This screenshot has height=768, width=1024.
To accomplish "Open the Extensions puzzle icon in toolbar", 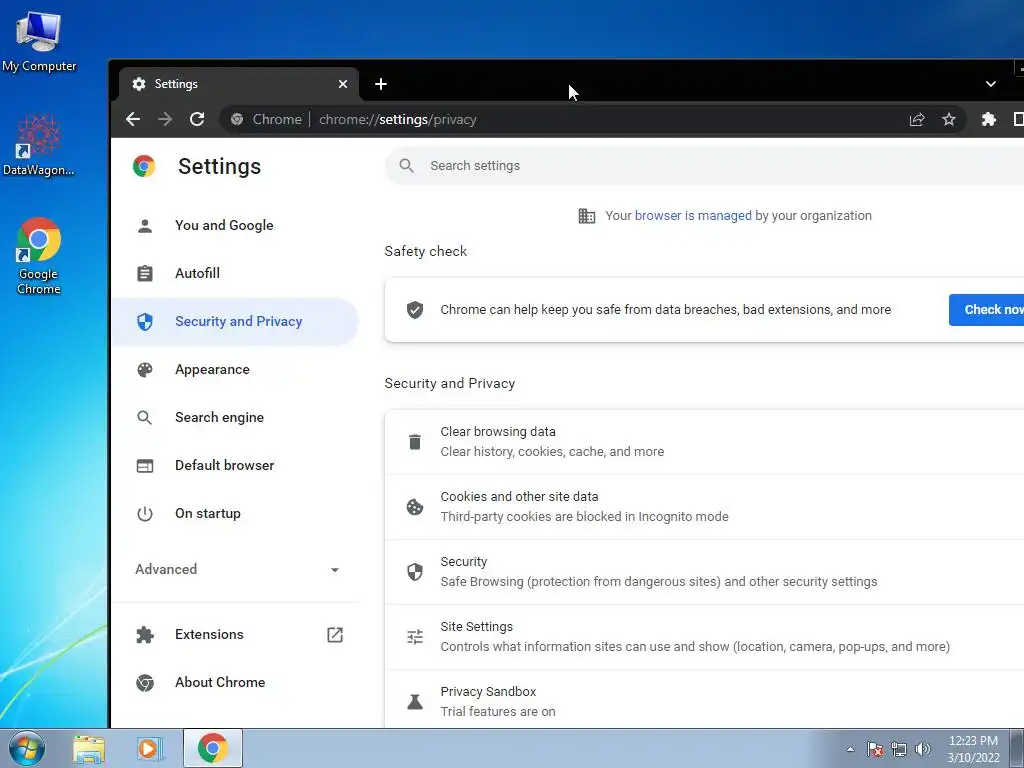I will 989,120.
